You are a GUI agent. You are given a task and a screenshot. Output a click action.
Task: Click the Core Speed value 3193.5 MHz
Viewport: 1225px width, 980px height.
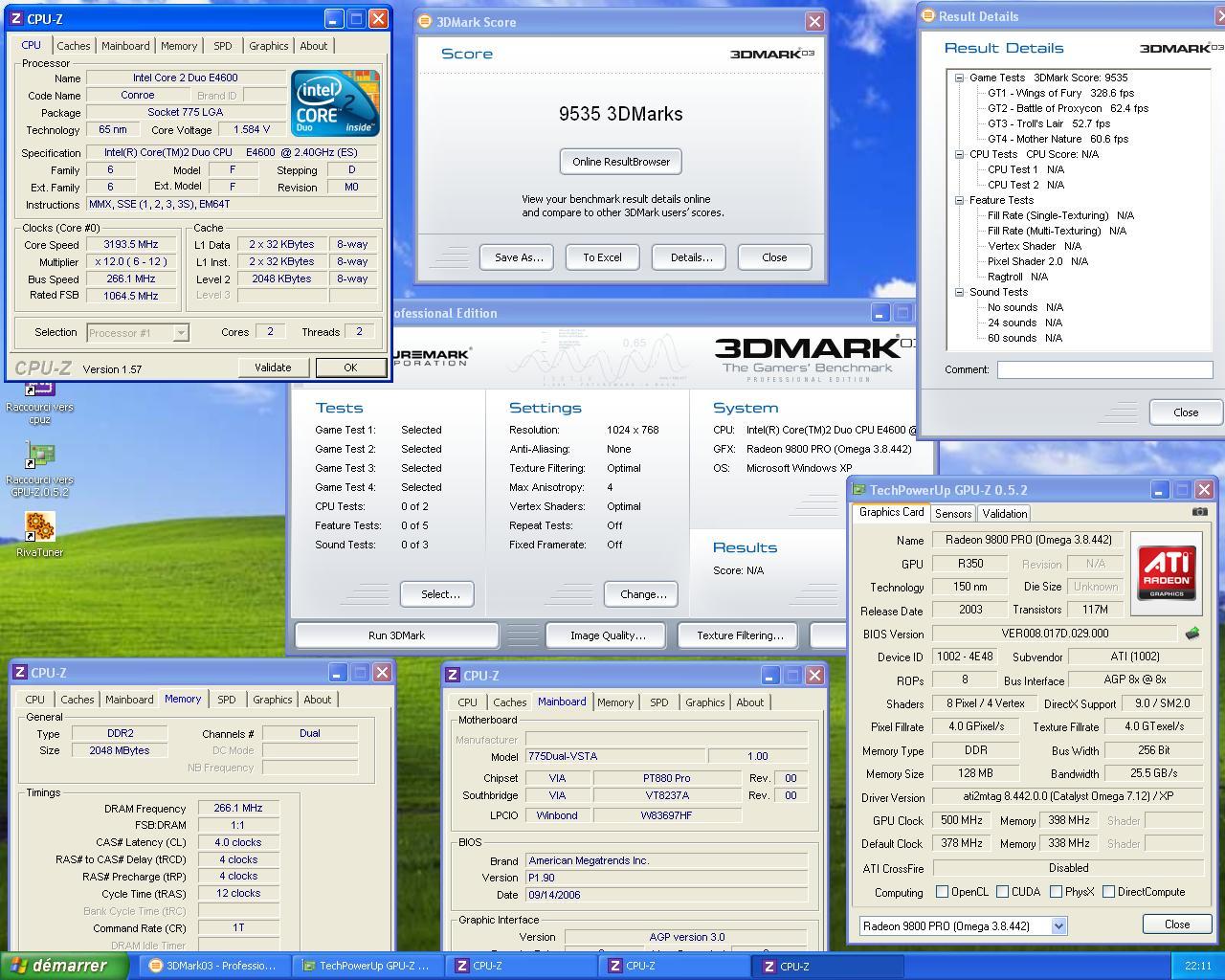(132, 244)
